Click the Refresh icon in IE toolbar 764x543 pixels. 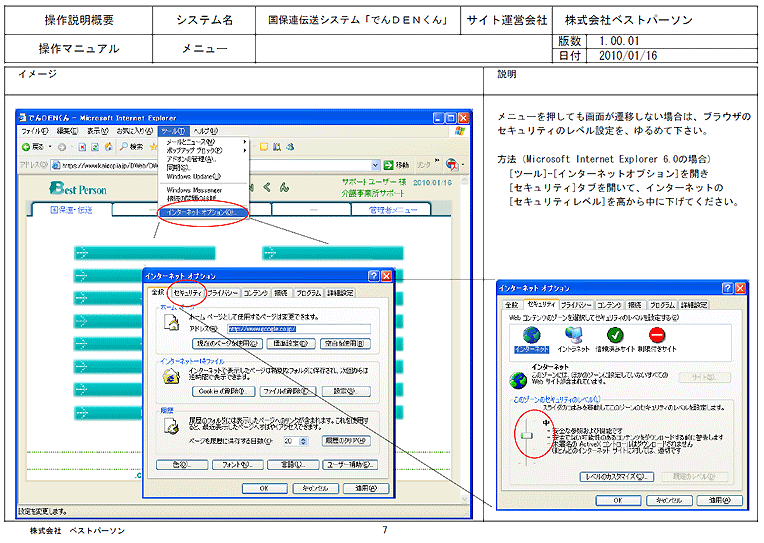(95, 147)
